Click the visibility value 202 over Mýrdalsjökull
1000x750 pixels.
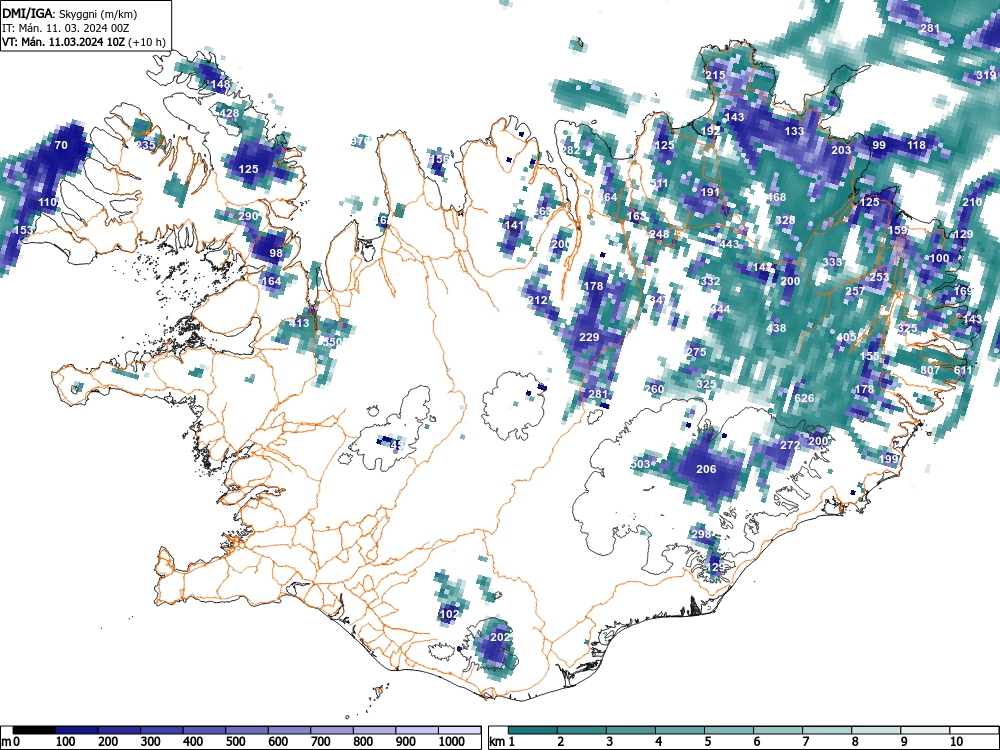pyautogui.click(x=501, y=637)
